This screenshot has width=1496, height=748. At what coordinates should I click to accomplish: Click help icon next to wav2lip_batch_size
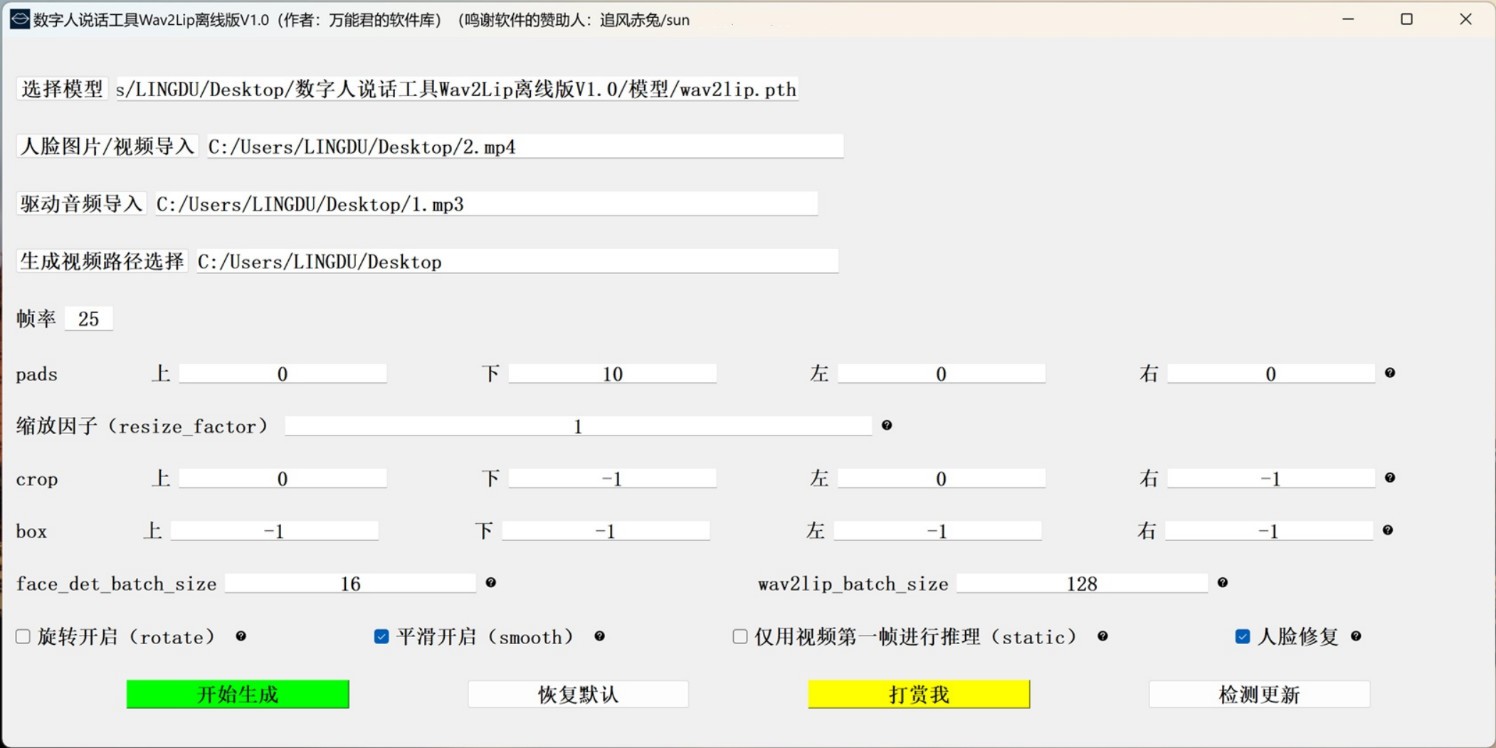point(1223,582)
